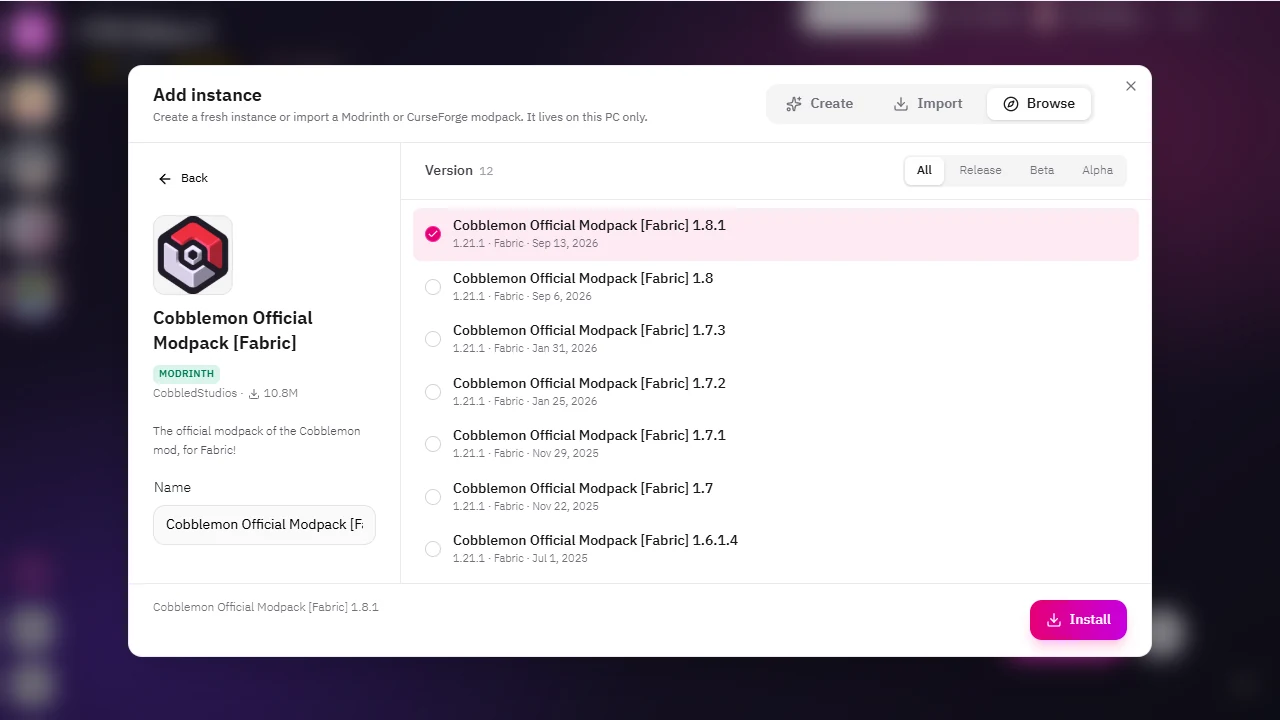Show only Beta versions
Viewport: 1280px width, 720px height.
point(1042,170)
